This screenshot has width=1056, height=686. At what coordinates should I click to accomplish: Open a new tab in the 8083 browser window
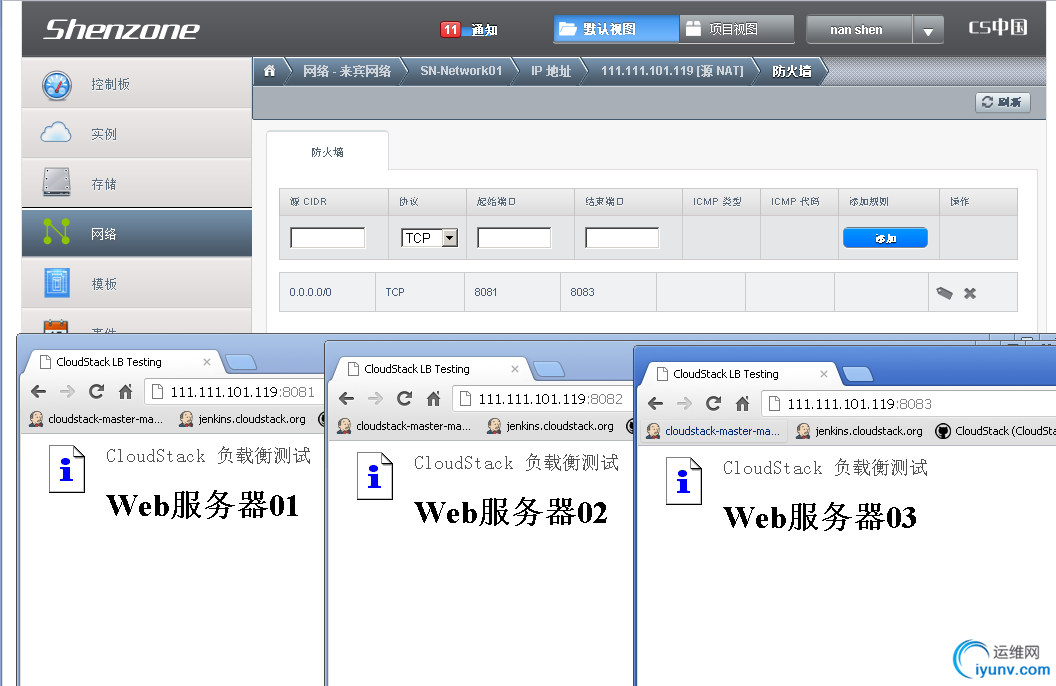coord(857,374)
